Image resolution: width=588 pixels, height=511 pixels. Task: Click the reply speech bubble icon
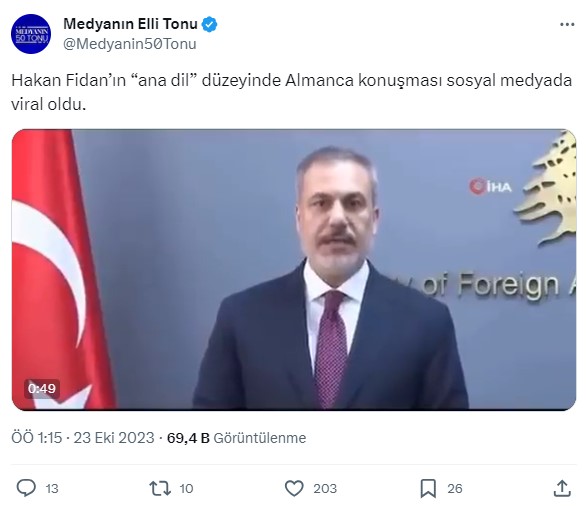26,488
